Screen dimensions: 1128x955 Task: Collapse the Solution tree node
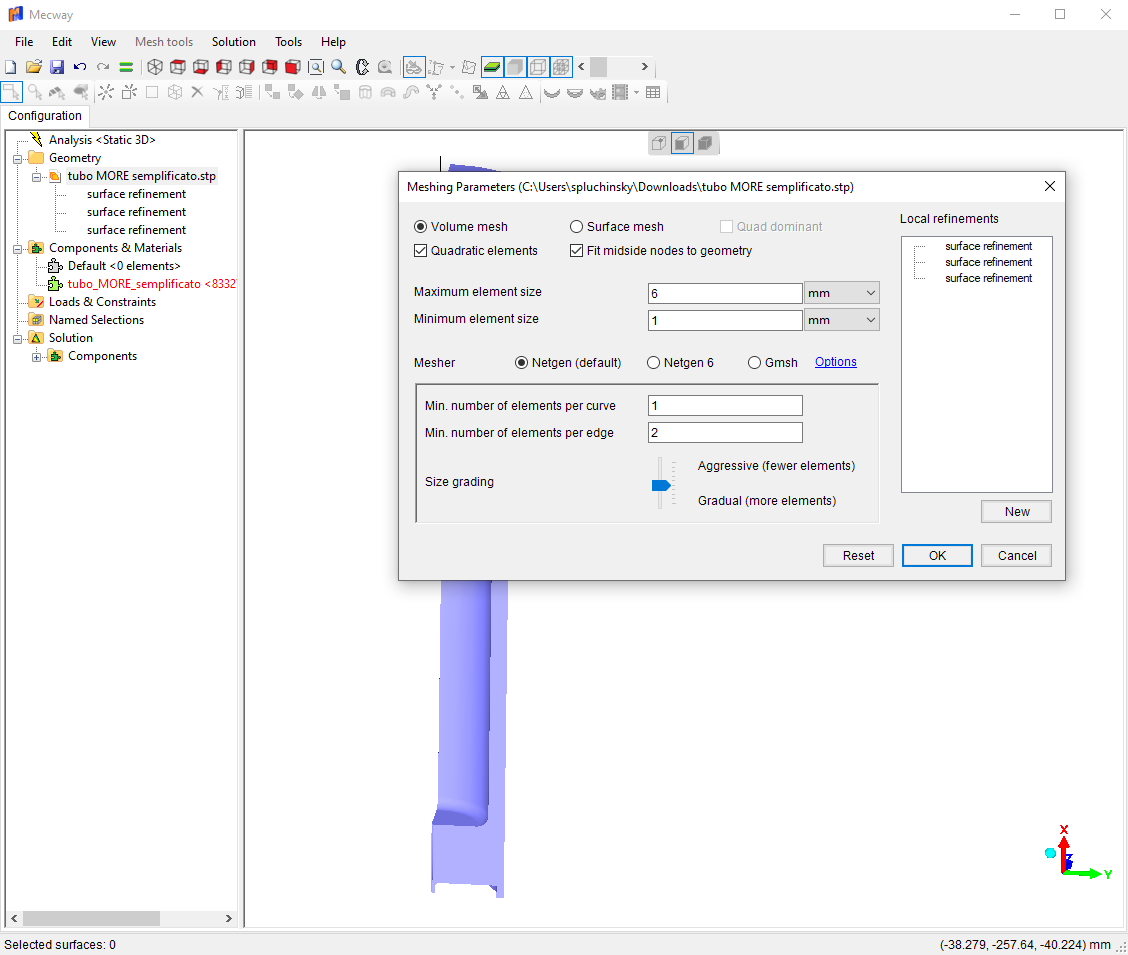17,338
